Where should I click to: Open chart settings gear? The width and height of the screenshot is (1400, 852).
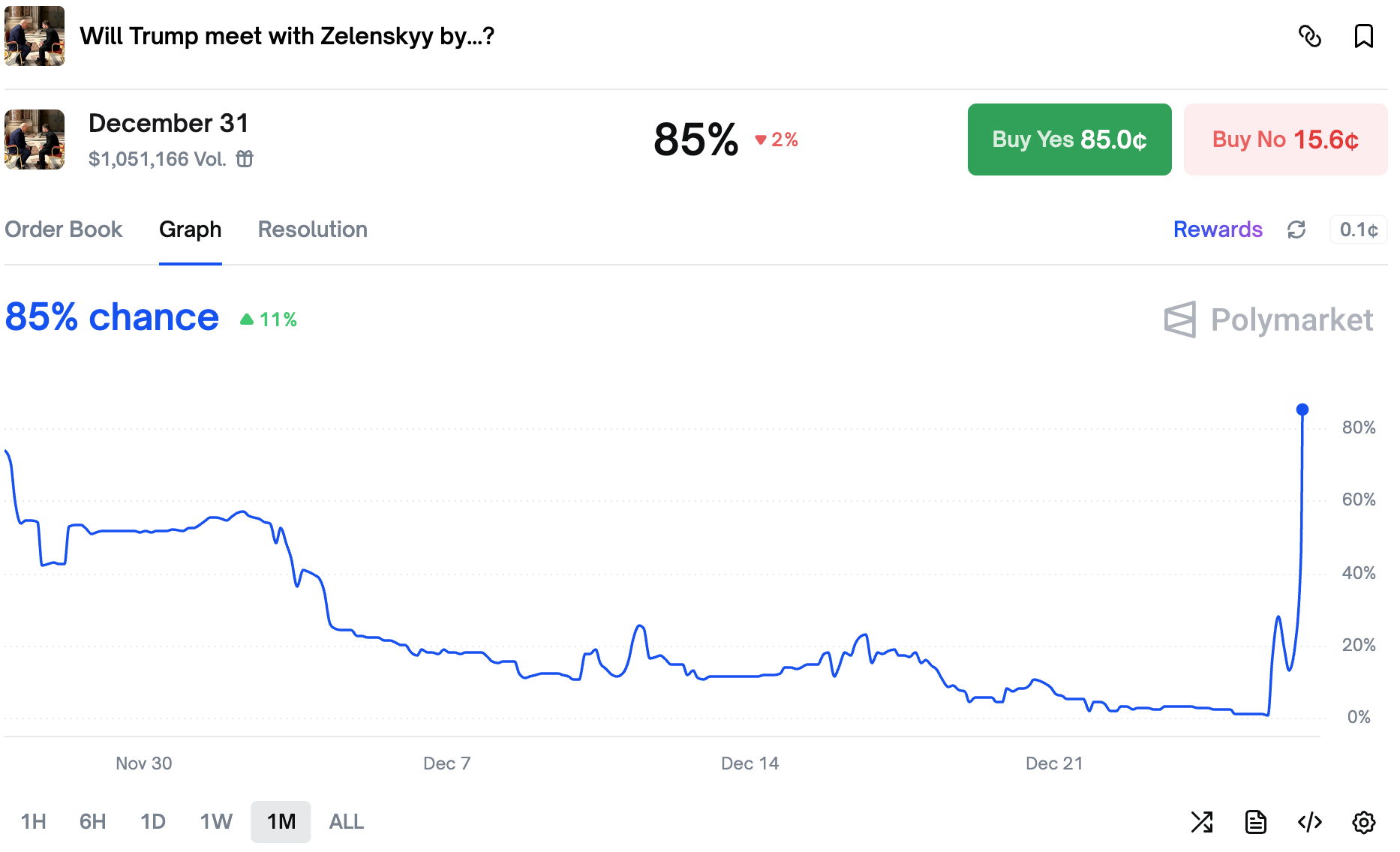click(1363, 822)
